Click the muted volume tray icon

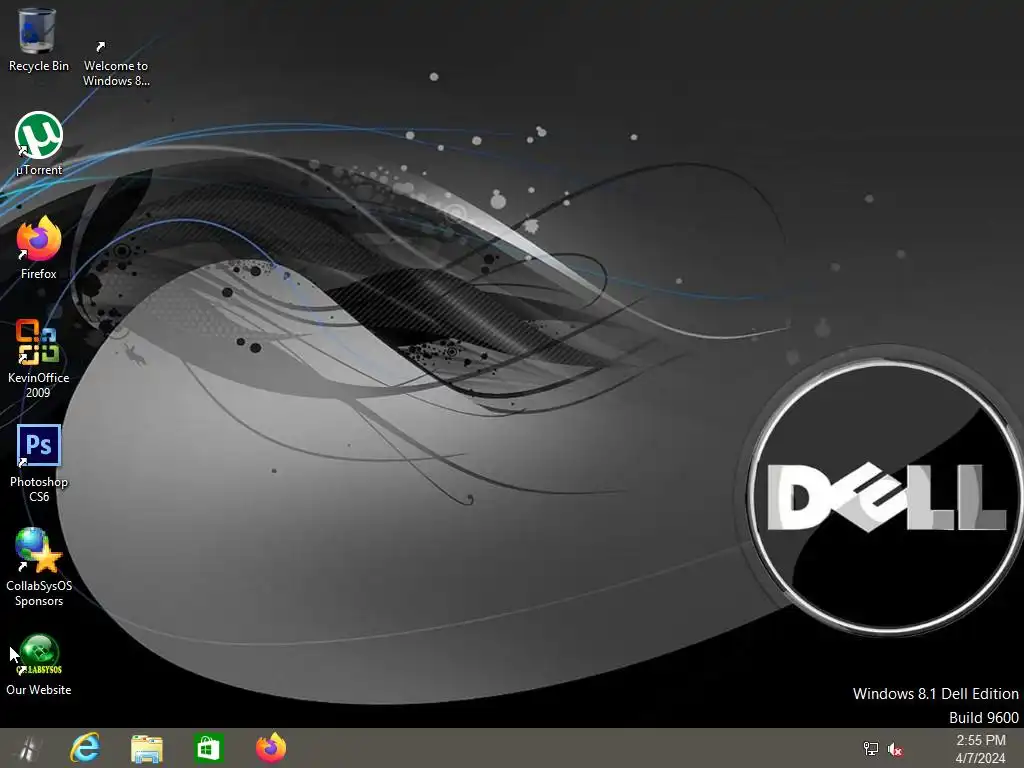[895, 750]
